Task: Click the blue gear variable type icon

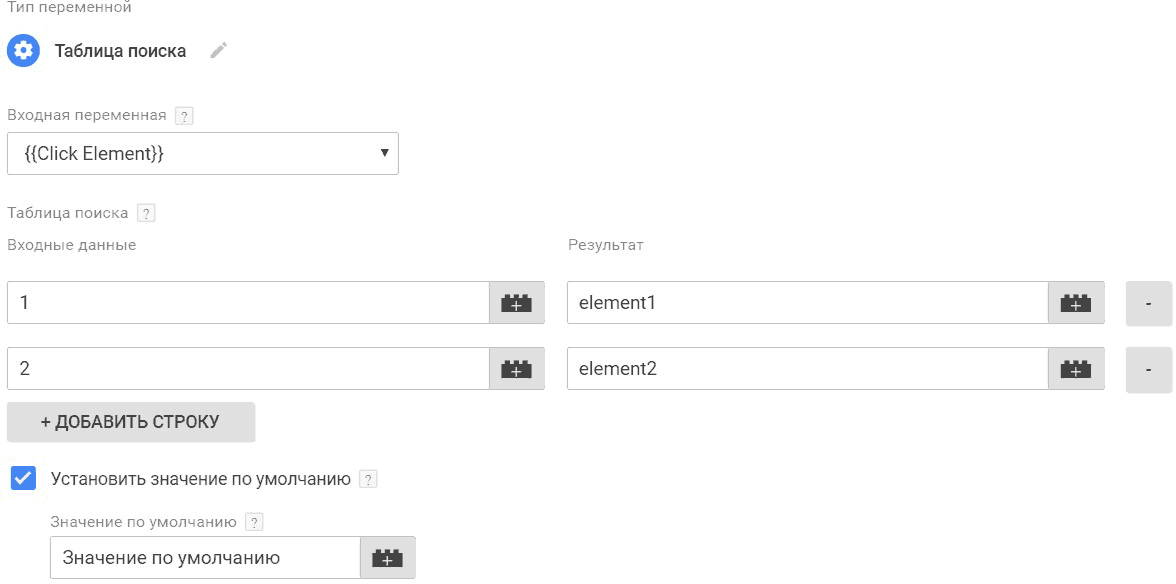Action: coord(23,51)
